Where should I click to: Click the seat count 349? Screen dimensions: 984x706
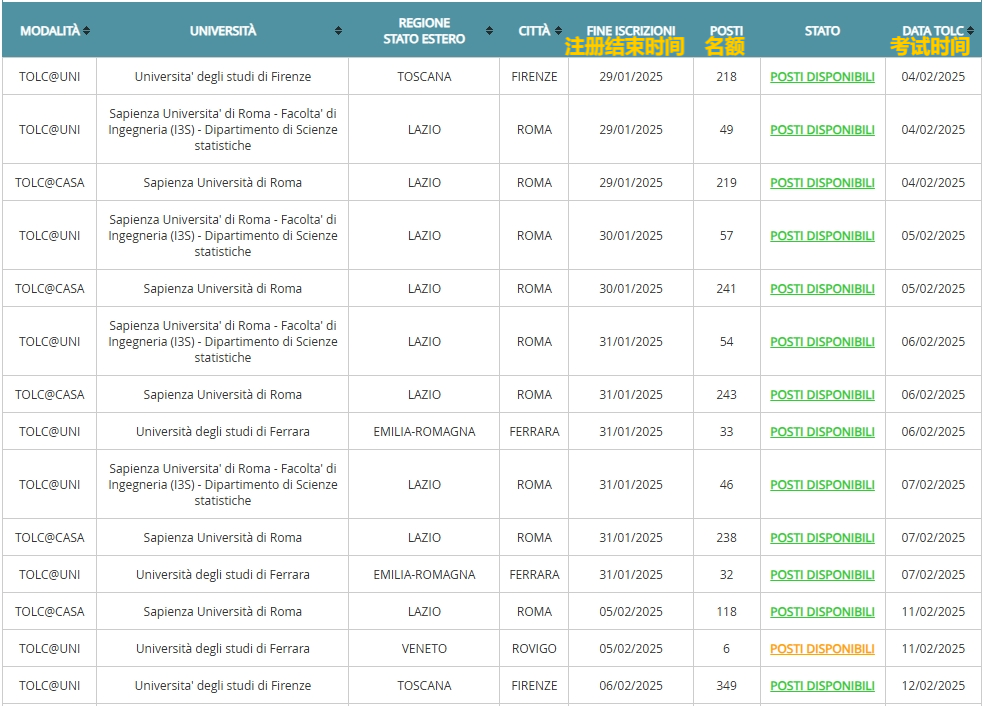point(726,686)
